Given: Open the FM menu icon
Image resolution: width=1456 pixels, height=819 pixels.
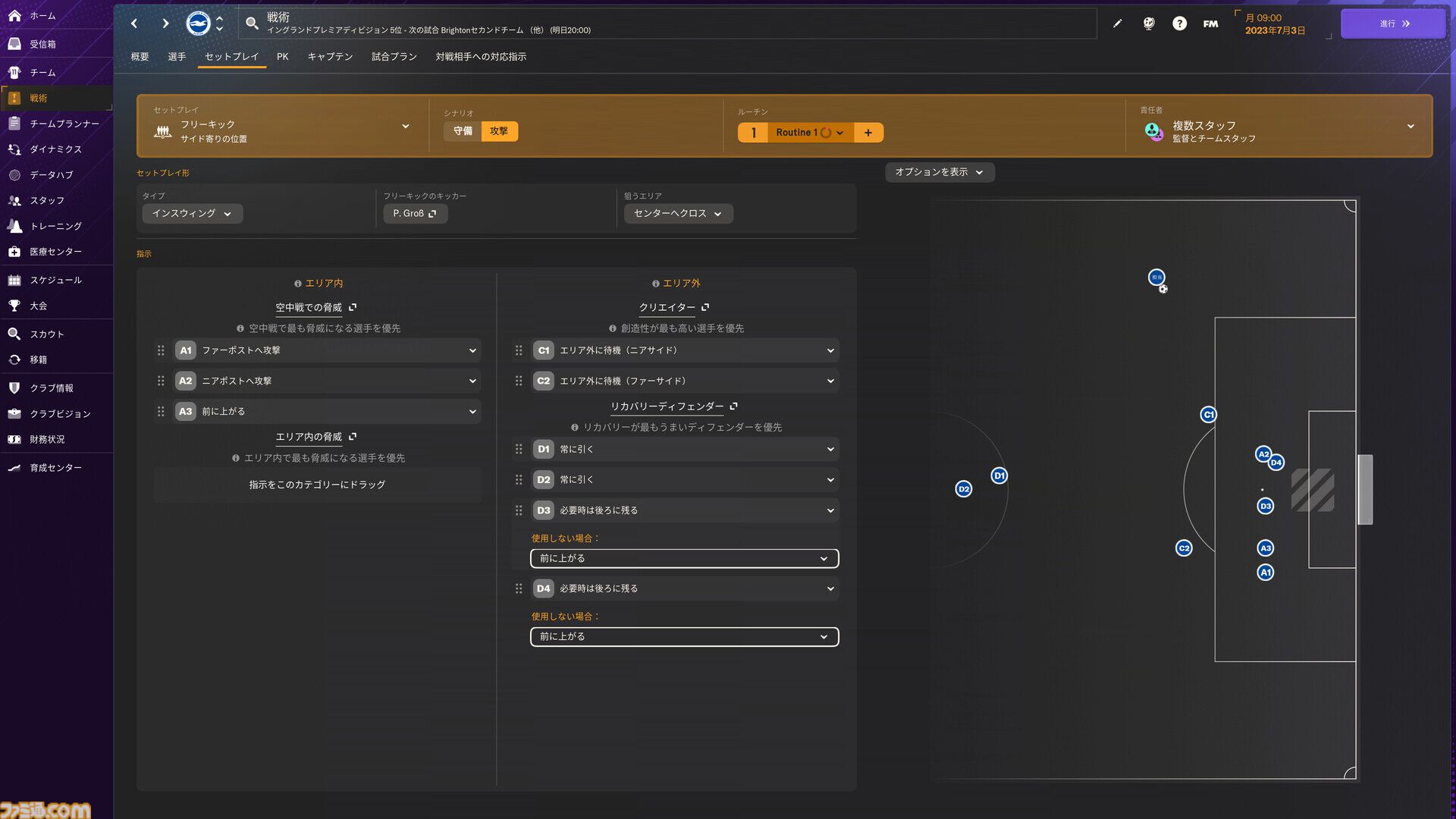Looking at the screenshot, I should tap(1210, 24).
